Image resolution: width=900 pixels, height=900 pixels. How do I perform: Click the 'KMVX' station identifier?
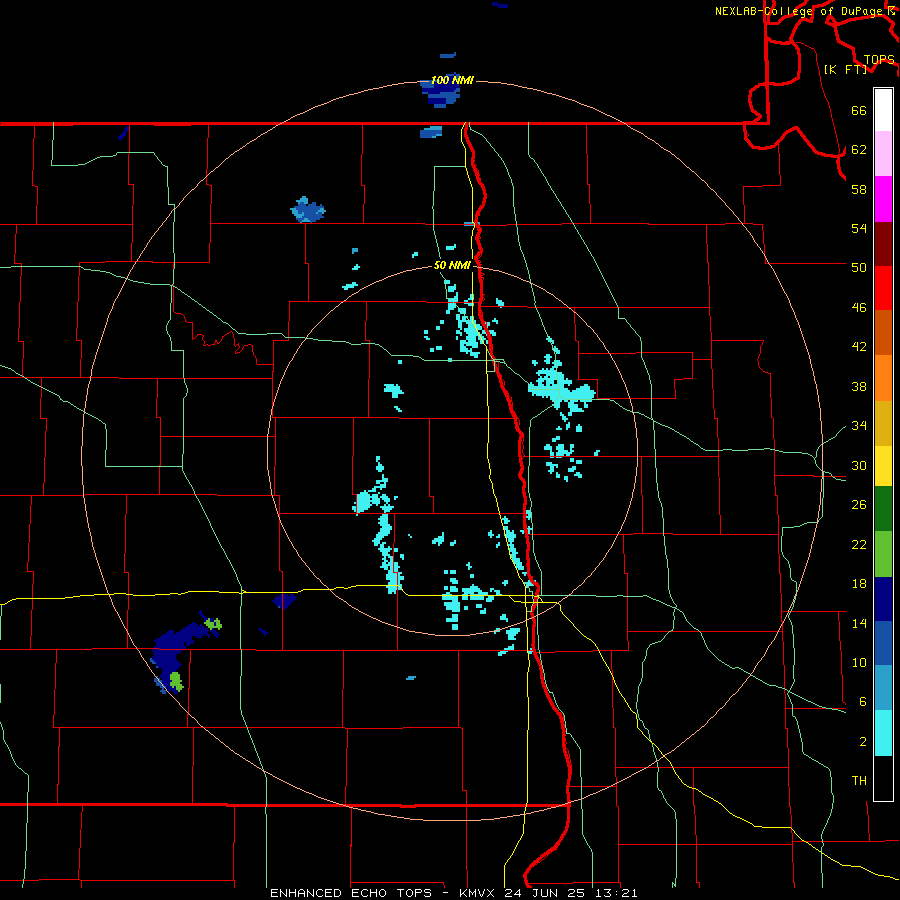(479, 893)
